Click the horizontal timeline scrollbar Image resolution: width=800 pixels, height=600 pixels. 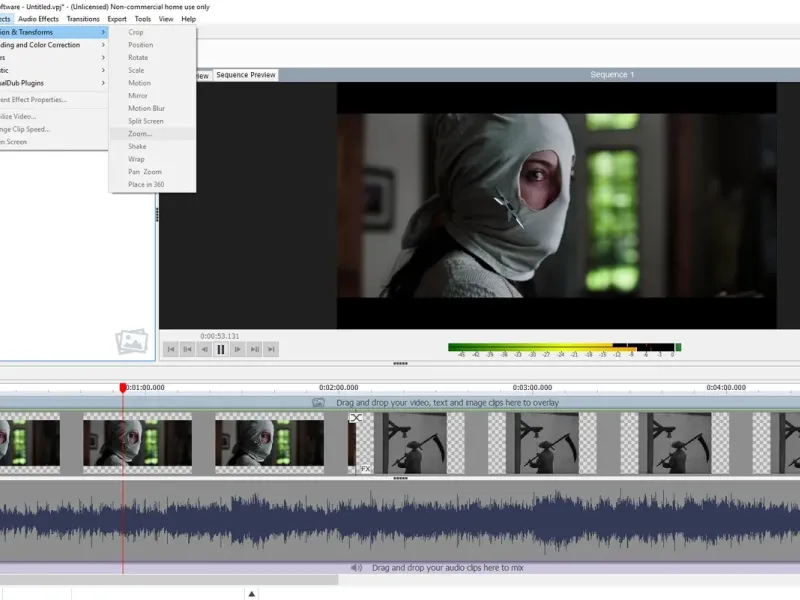[168, 580]
